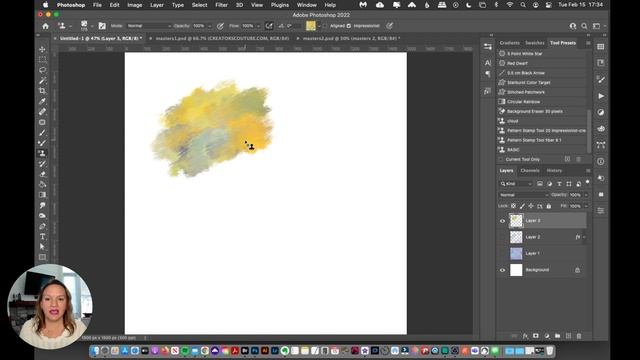This screenshot has width=640, height=360.
Task: Select the Lasso tool
Action: [x=42, y=70]
